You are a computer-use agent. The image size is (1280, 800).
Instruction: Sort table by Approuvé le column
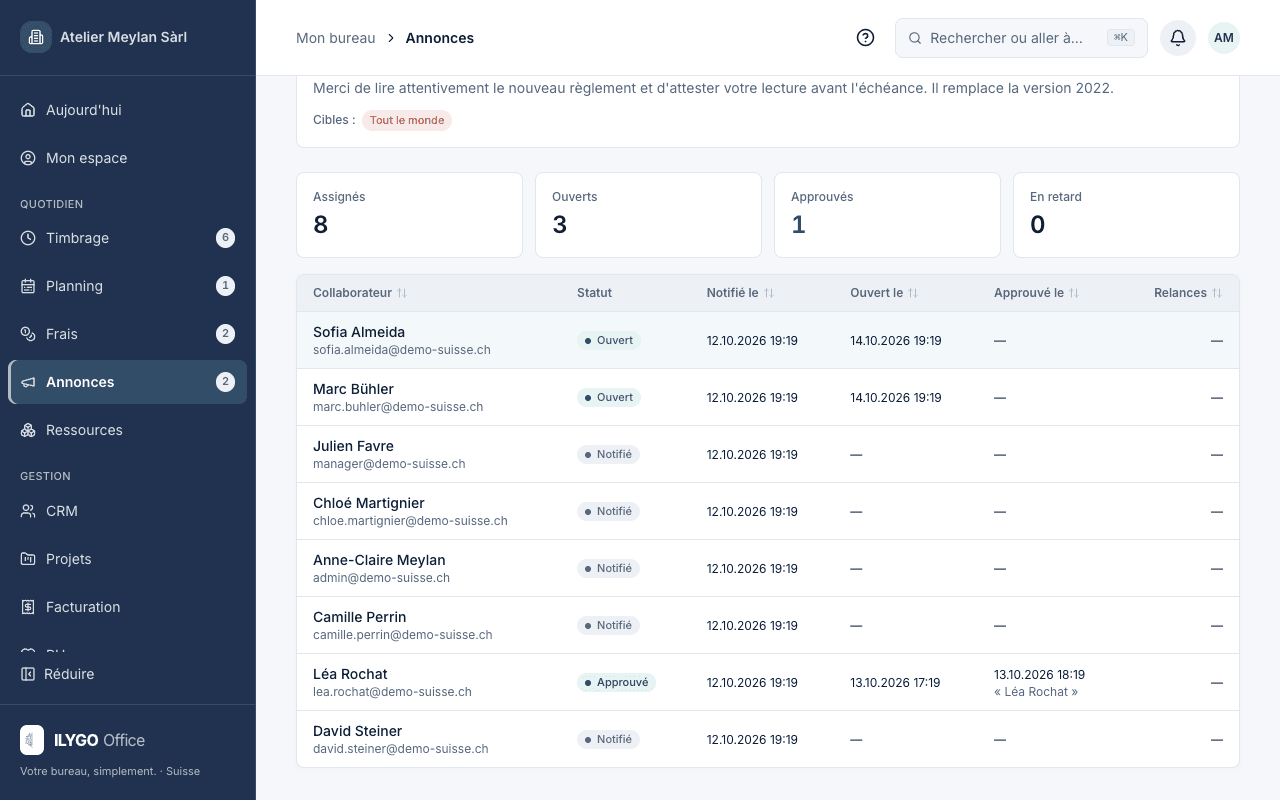[1036, 293]
